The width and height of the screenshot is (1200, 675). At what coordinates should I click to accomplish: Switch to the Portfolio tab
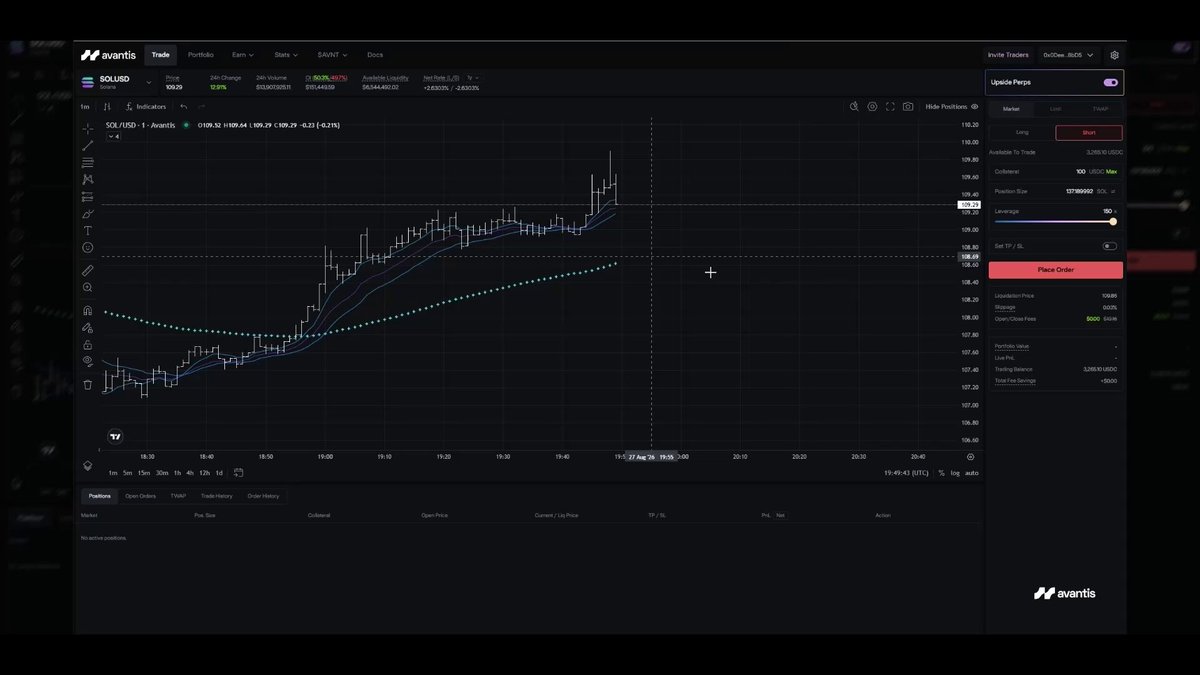click(x=201, y=55)
